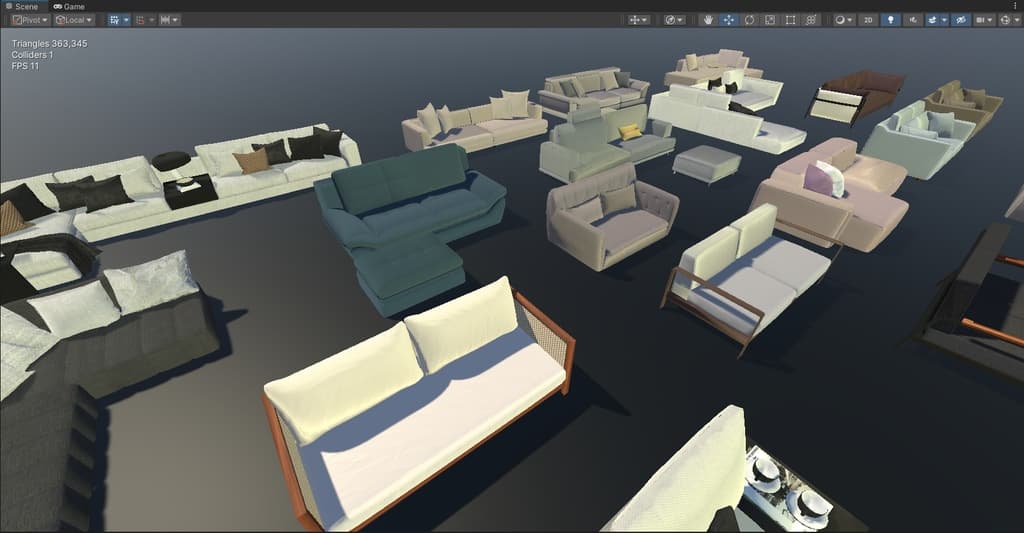Click the Triangles 363,345 stat

tap(49, 44)
